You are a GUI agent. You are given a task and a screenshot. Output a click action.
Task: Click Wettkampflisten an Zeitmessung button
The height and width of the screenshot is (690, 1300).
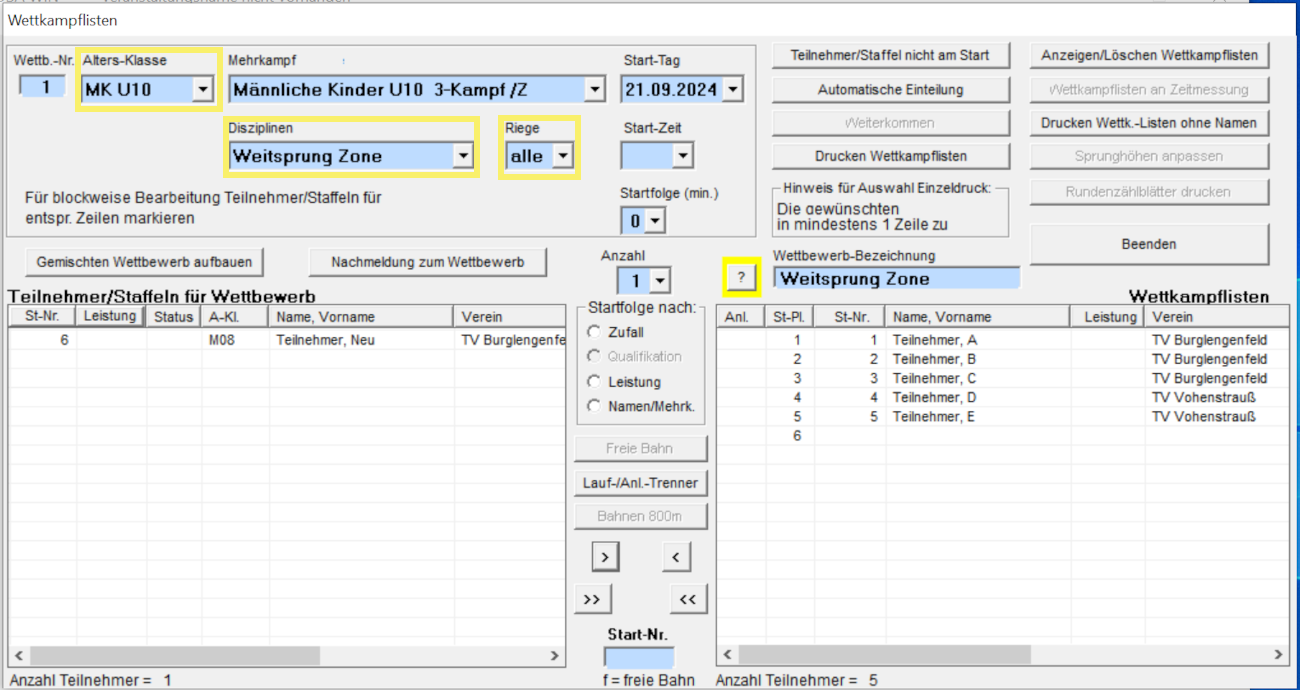click(1149, 89)
